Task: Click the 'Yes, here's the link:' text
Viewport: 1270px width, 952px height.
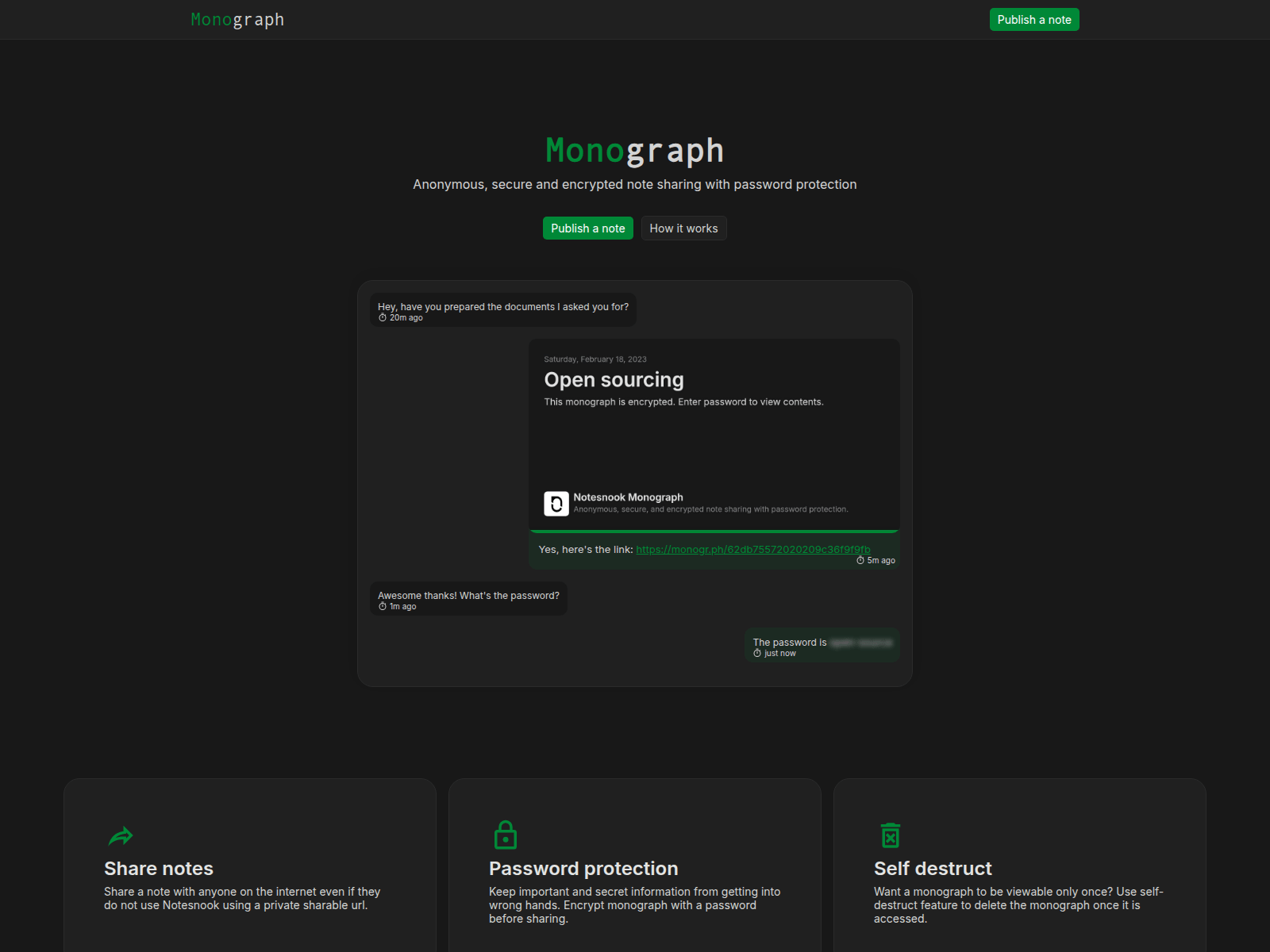Action: (x=586, y=549)
